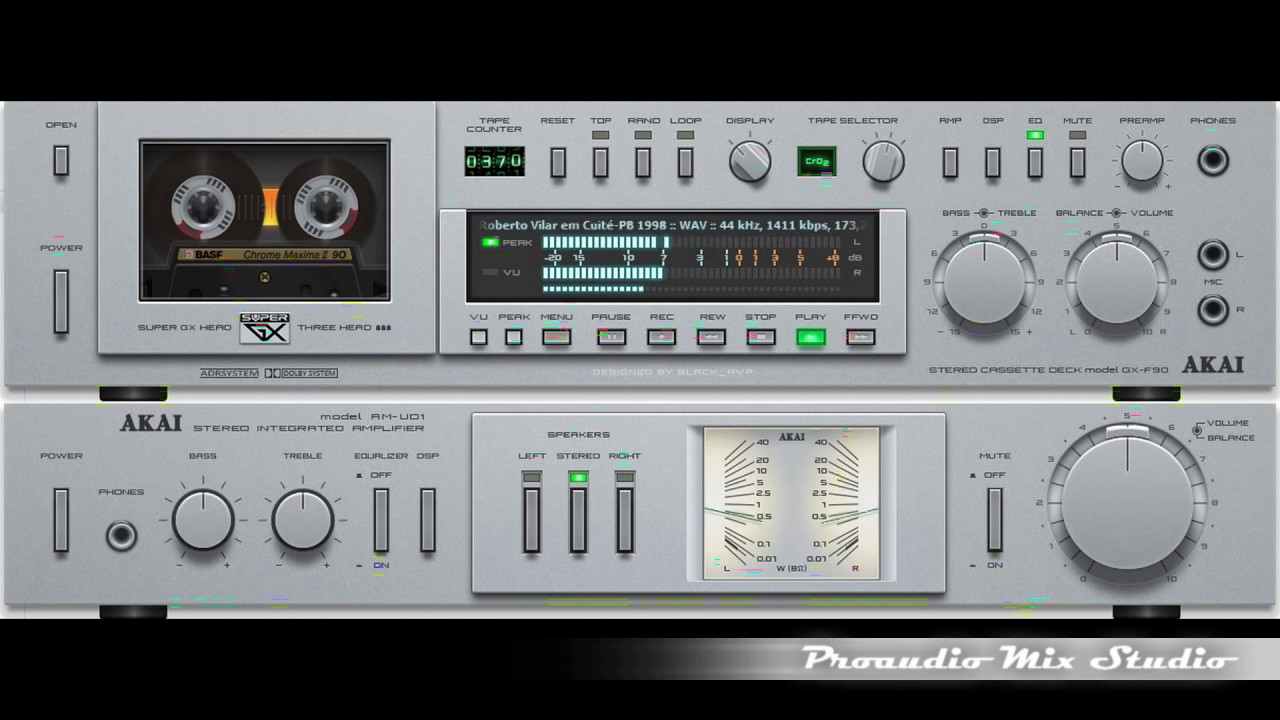The height and width of the screenshot is (720, 1280).
Task: Toggle the amplifier POWER switch
Action: 61,520
